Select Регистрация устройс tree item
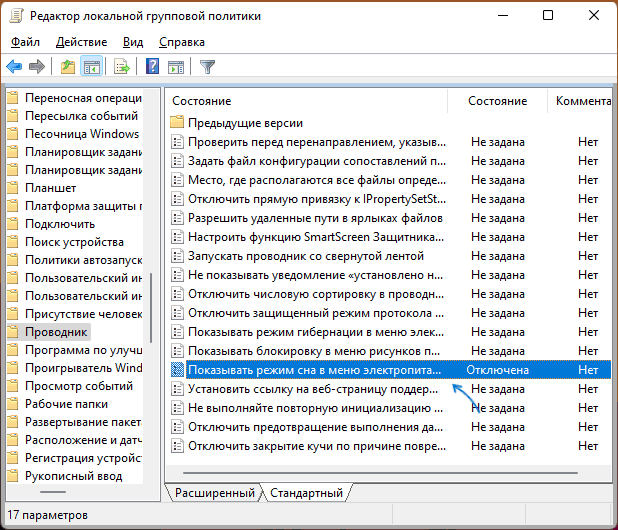The image size is (618, 530). (x=83, y=457)
